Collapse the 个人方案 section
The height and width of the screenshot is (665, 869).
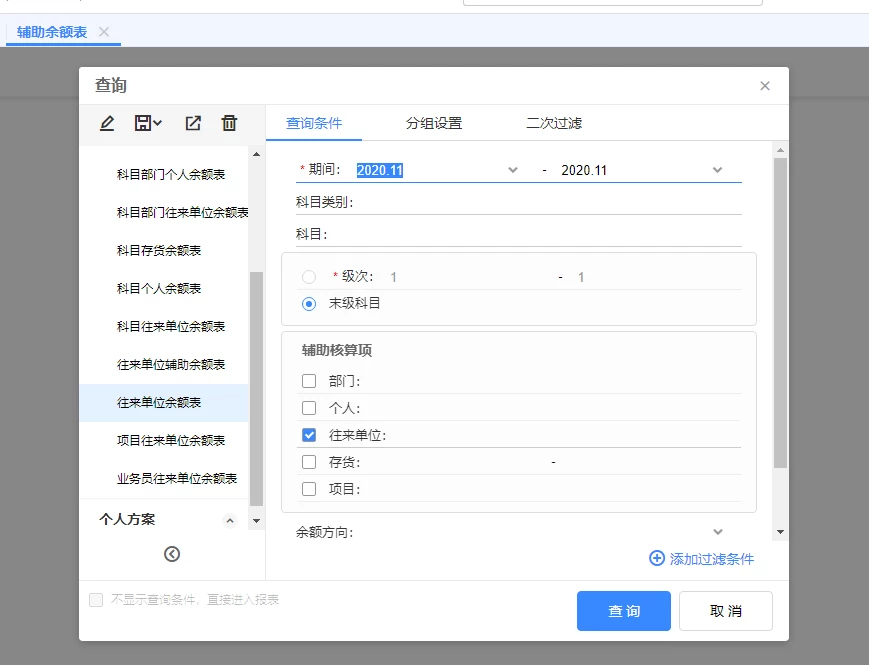[x=230, y=520]
